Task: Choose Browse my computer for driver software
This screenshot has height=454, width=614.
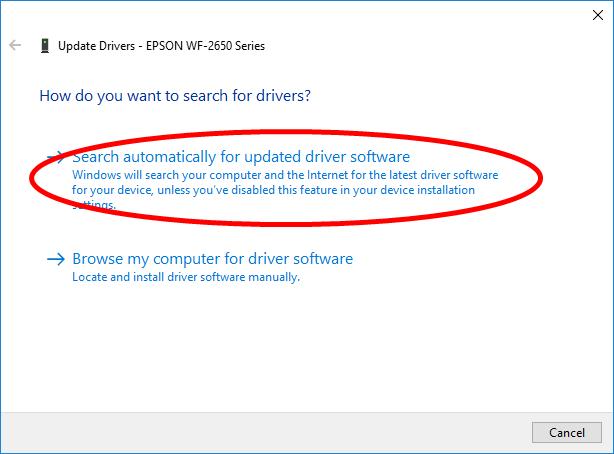Action: pos(213,259)
